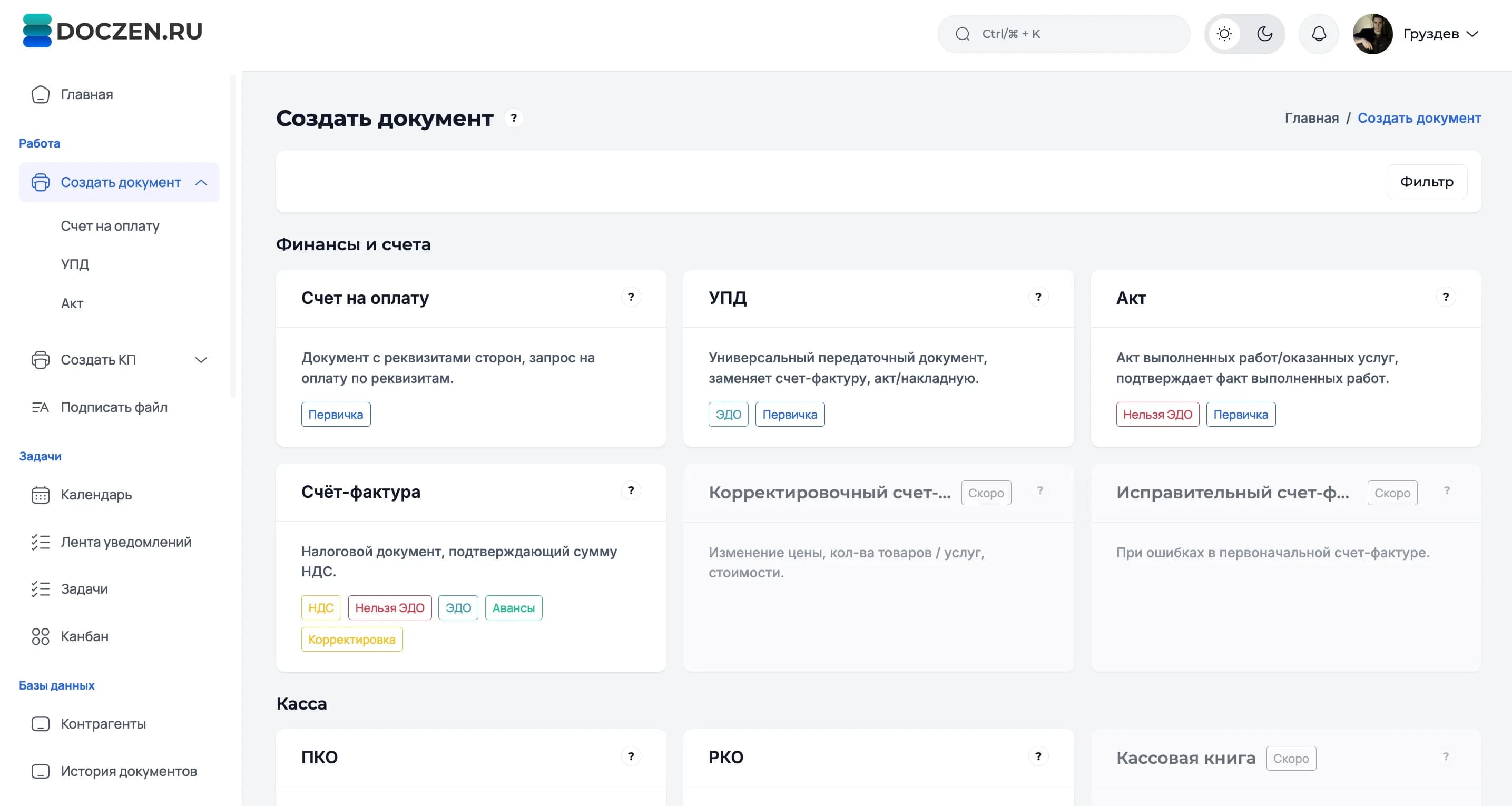Click Создать документ breadcrumb link
The image size is (1512, 806).
click(x=1419, y=118)
